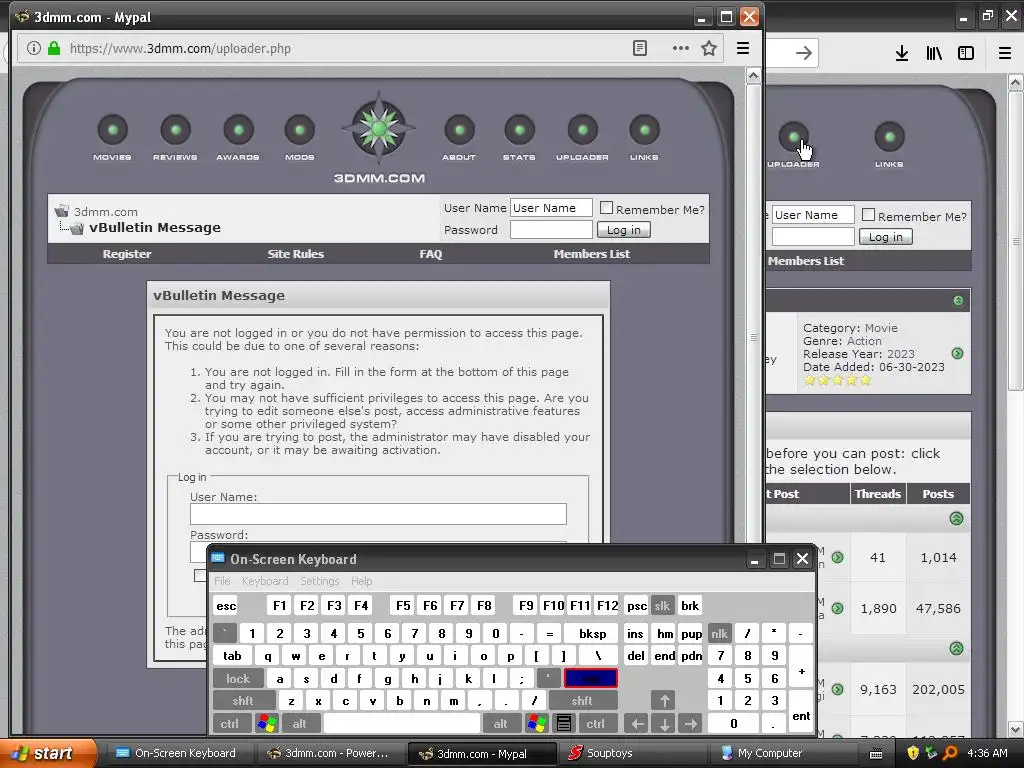Open the FAQ link
This screenshot has height=768, width=1024.
click(431, 254)
